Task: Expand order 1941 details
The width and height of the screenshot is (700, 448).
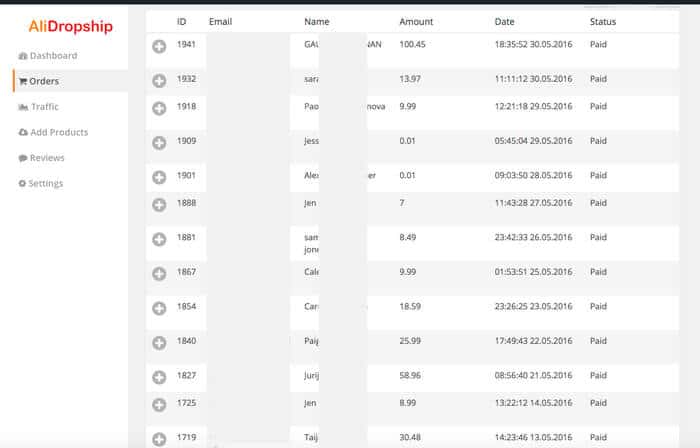Action: pyautogui.click(x=159, y=46)
